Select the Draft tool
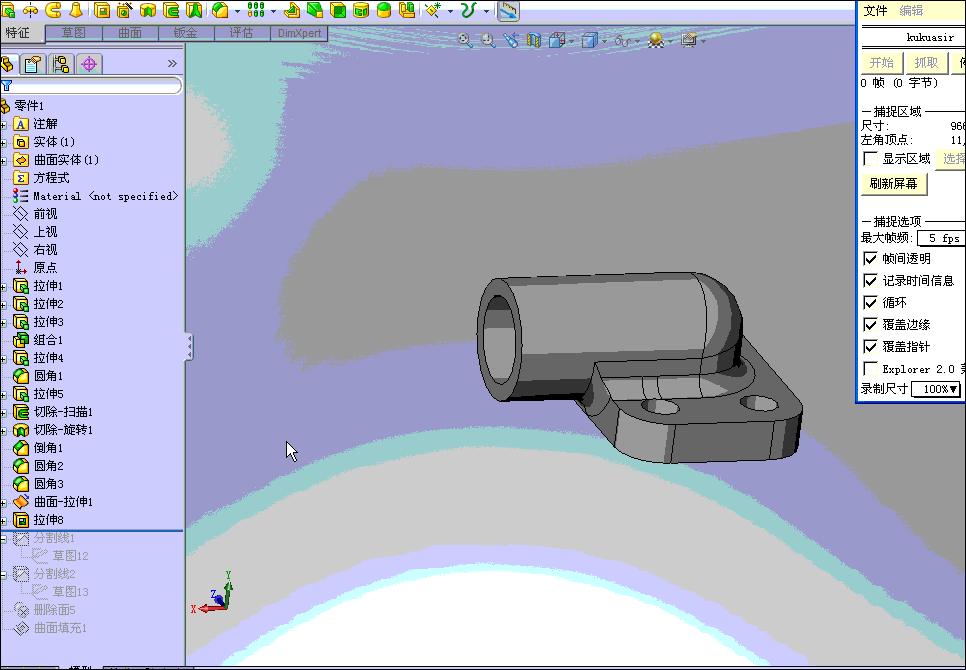 (315, 10)
